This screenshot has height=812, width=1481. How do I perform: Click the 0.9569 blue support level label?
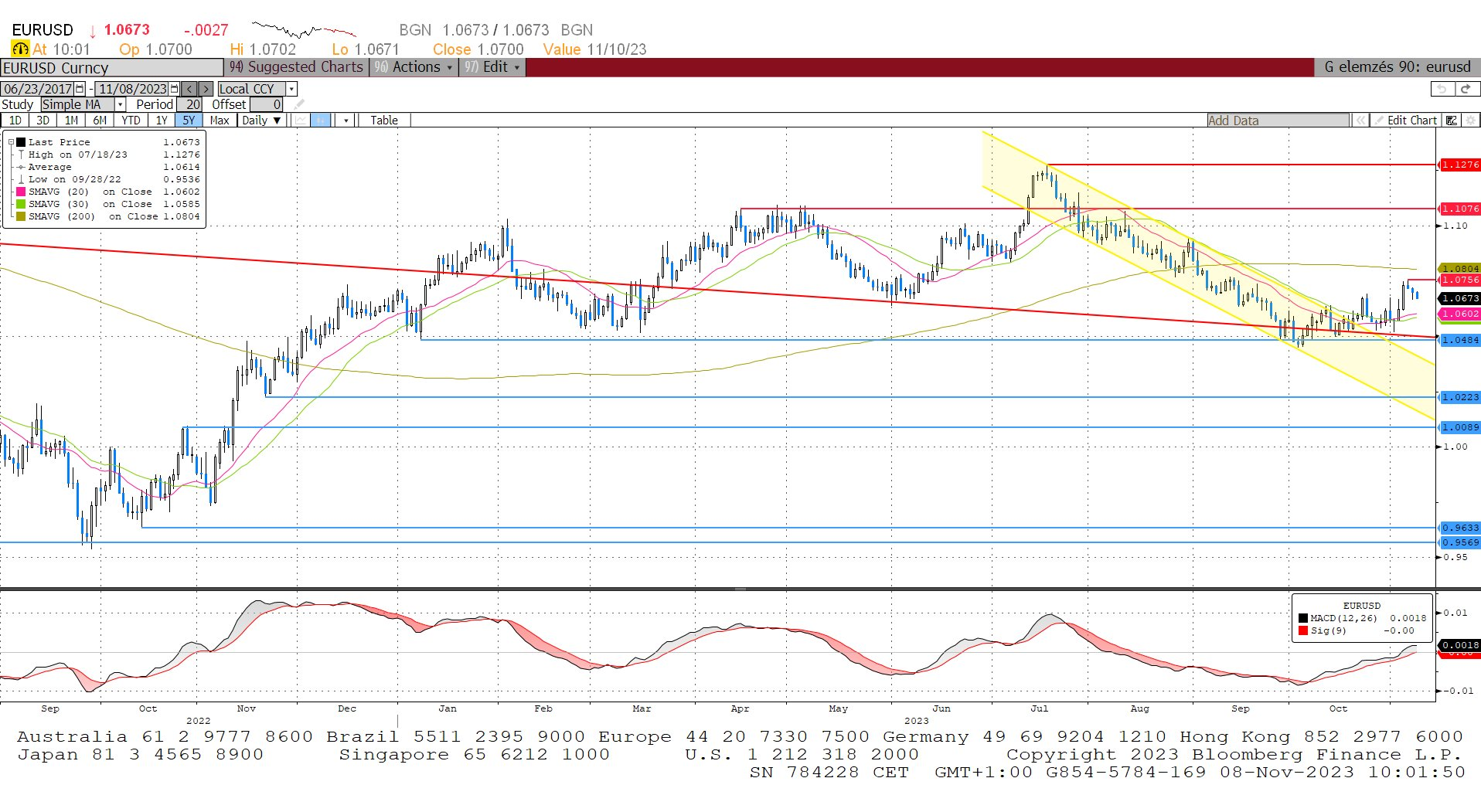[1459, 542]
